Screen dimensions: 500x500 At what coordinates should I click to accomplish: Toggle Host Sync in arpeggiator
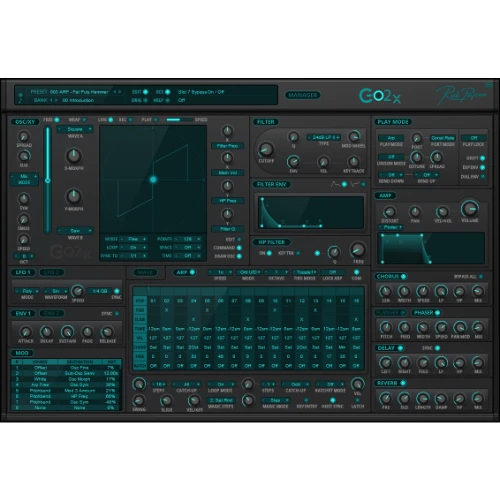[x=333, y=400]
